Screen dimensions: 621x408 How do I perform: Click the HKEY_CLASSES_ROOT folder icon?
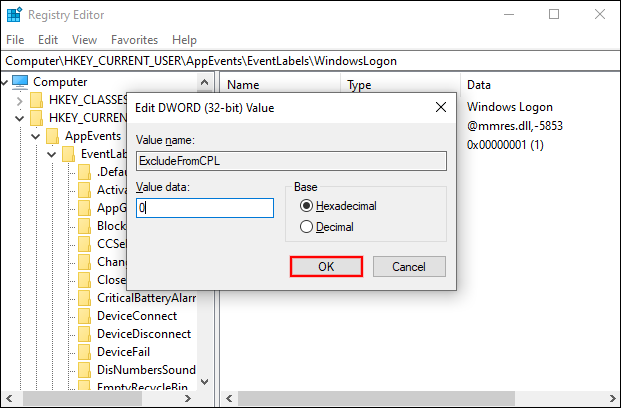coord(37,100)
